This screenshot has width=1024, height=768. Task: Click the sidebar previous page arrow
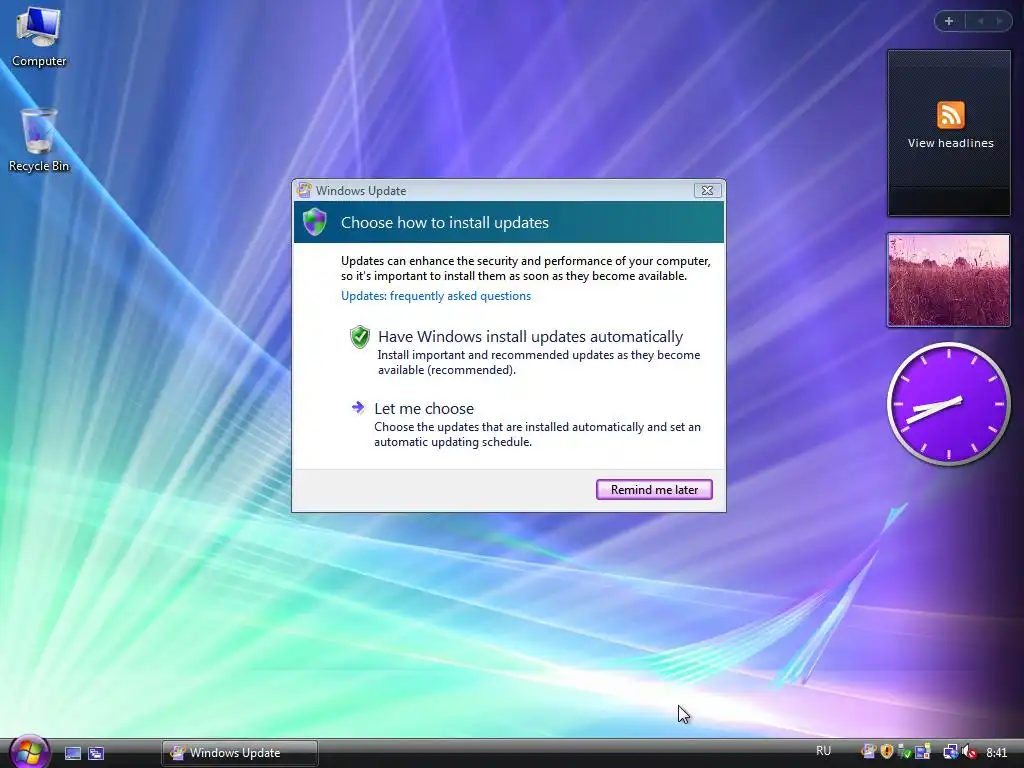pyautogui.click(x=980, y=21)
